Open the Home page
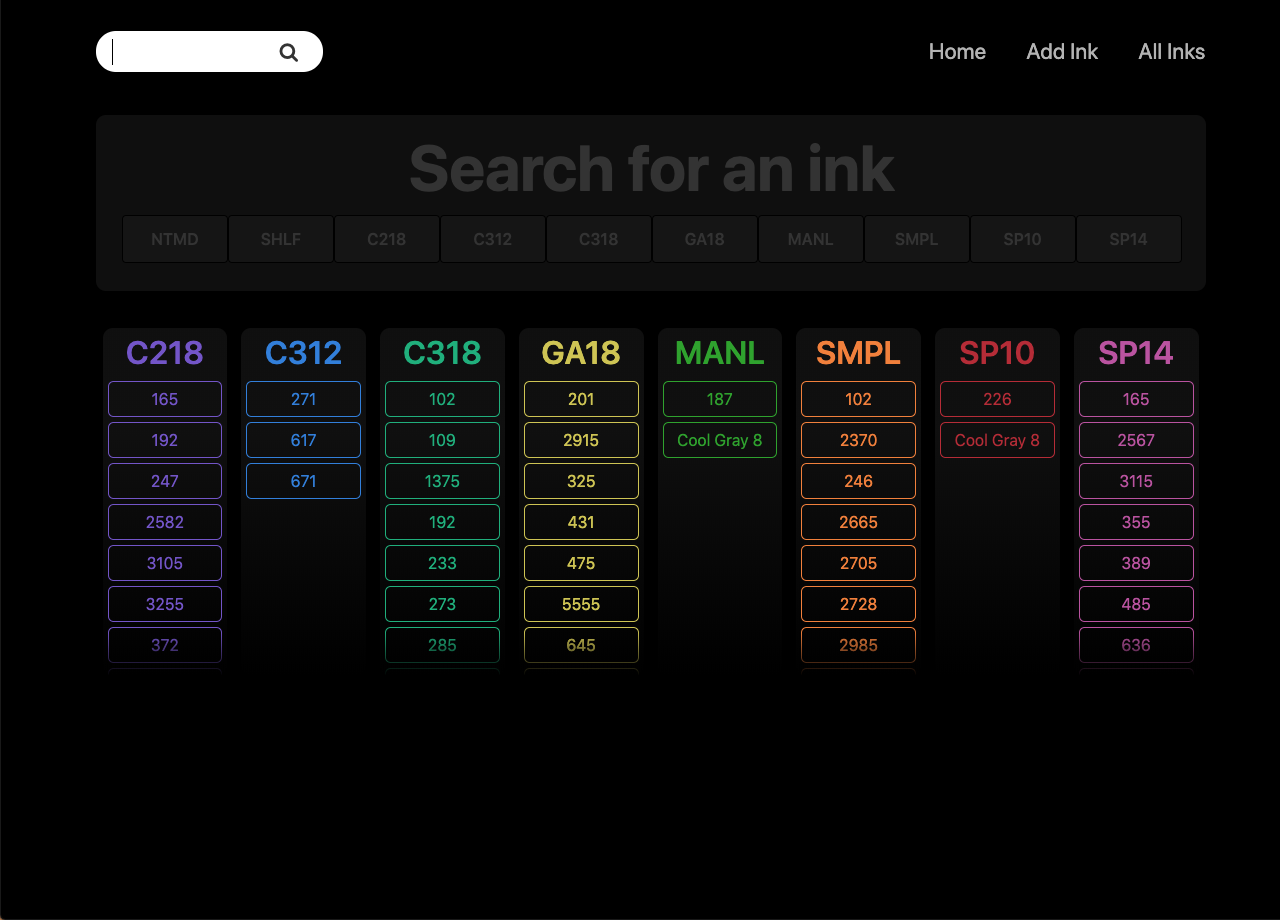The height and width of the screenshot is (920, 1280). point(957,52)
